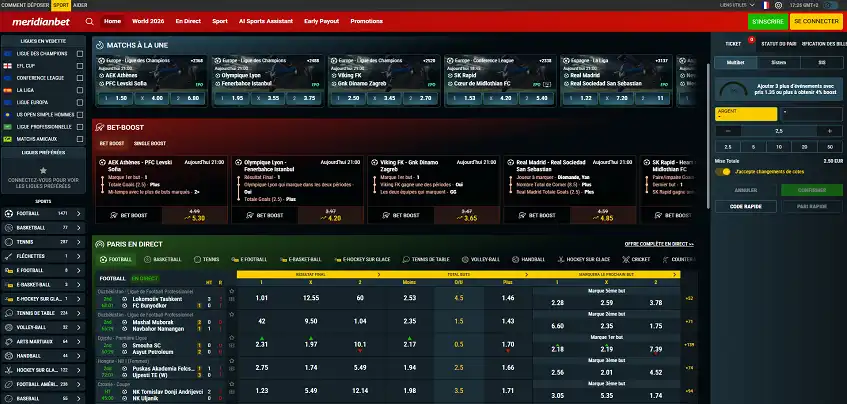Click the main page vertical scrollbar

(708, 135)
